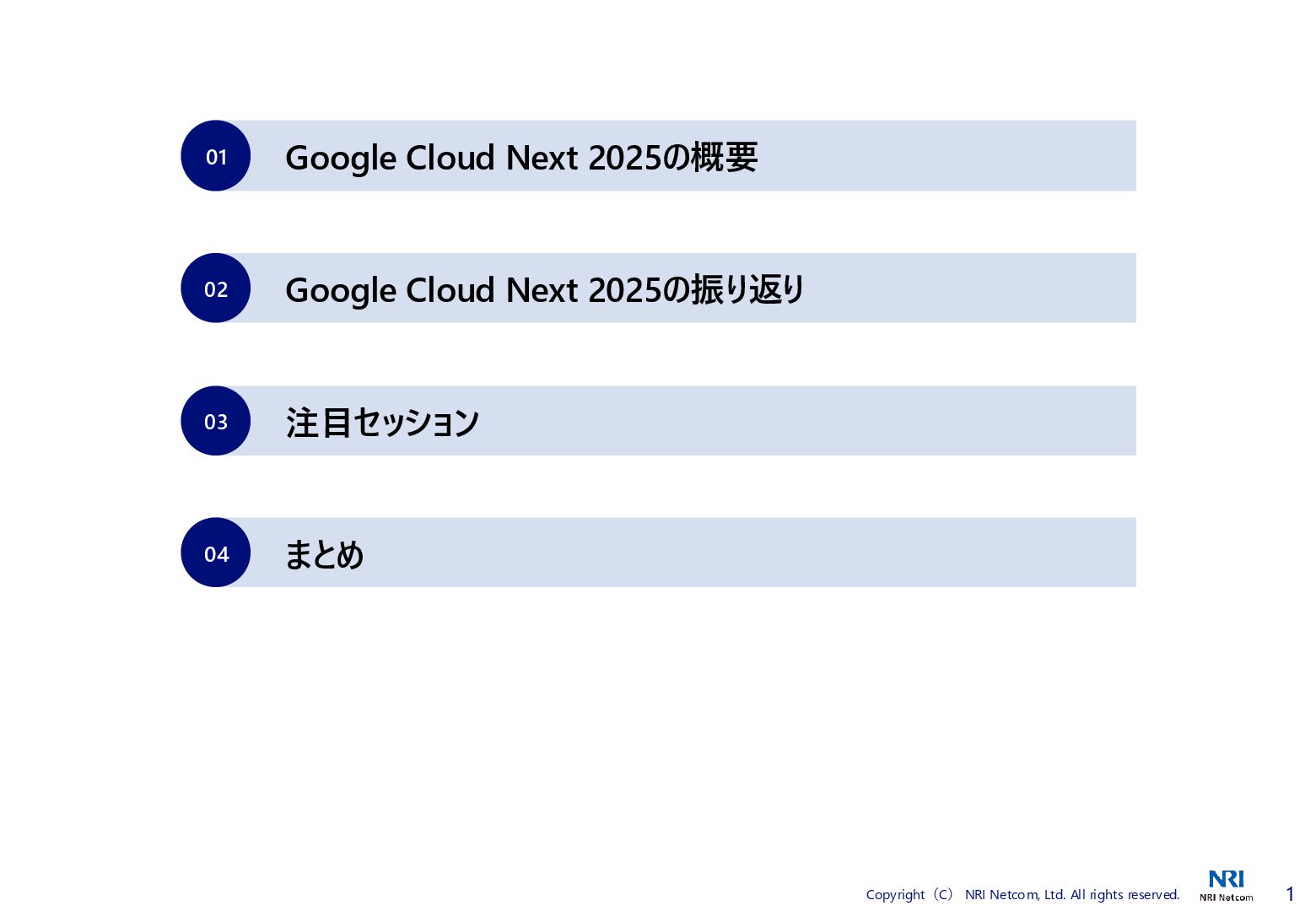The width and height of the screenshot is (1316, 911).
Task: Click "NRI Netcom, Ltd." in the copyright line
Action: 1016,895
